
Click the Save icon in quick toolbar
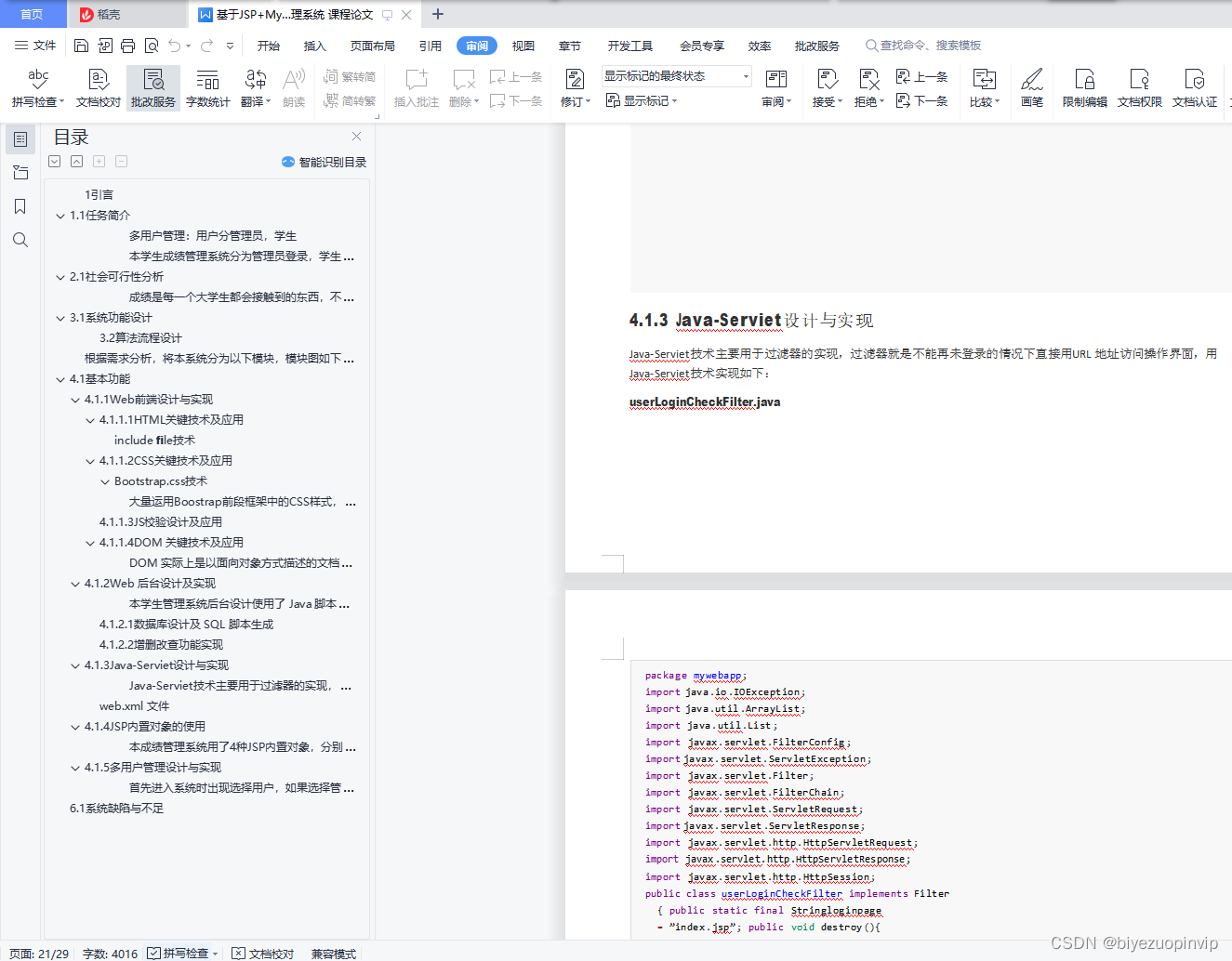pyautogui.click(x=81, y=46)
